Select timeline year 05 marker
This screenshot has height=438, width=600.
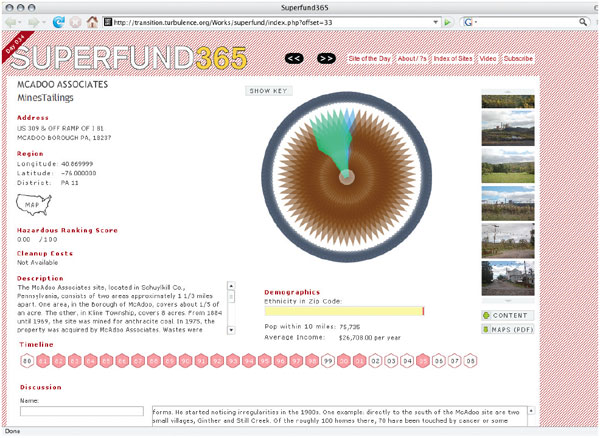coord(423,361)
